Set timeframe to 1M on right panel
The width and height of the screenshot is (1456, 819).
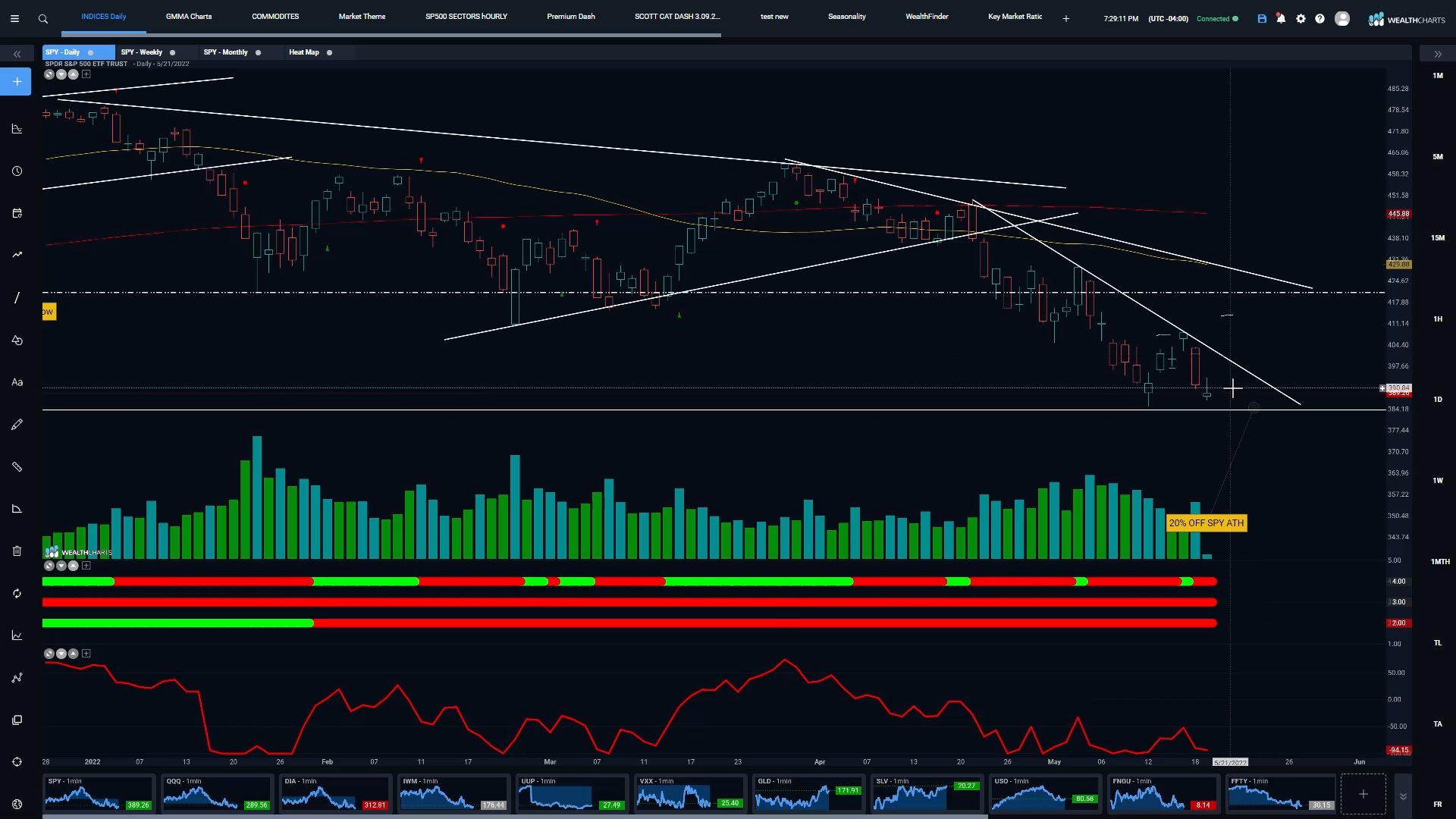pyautogui.click(x=1438, y=76)
